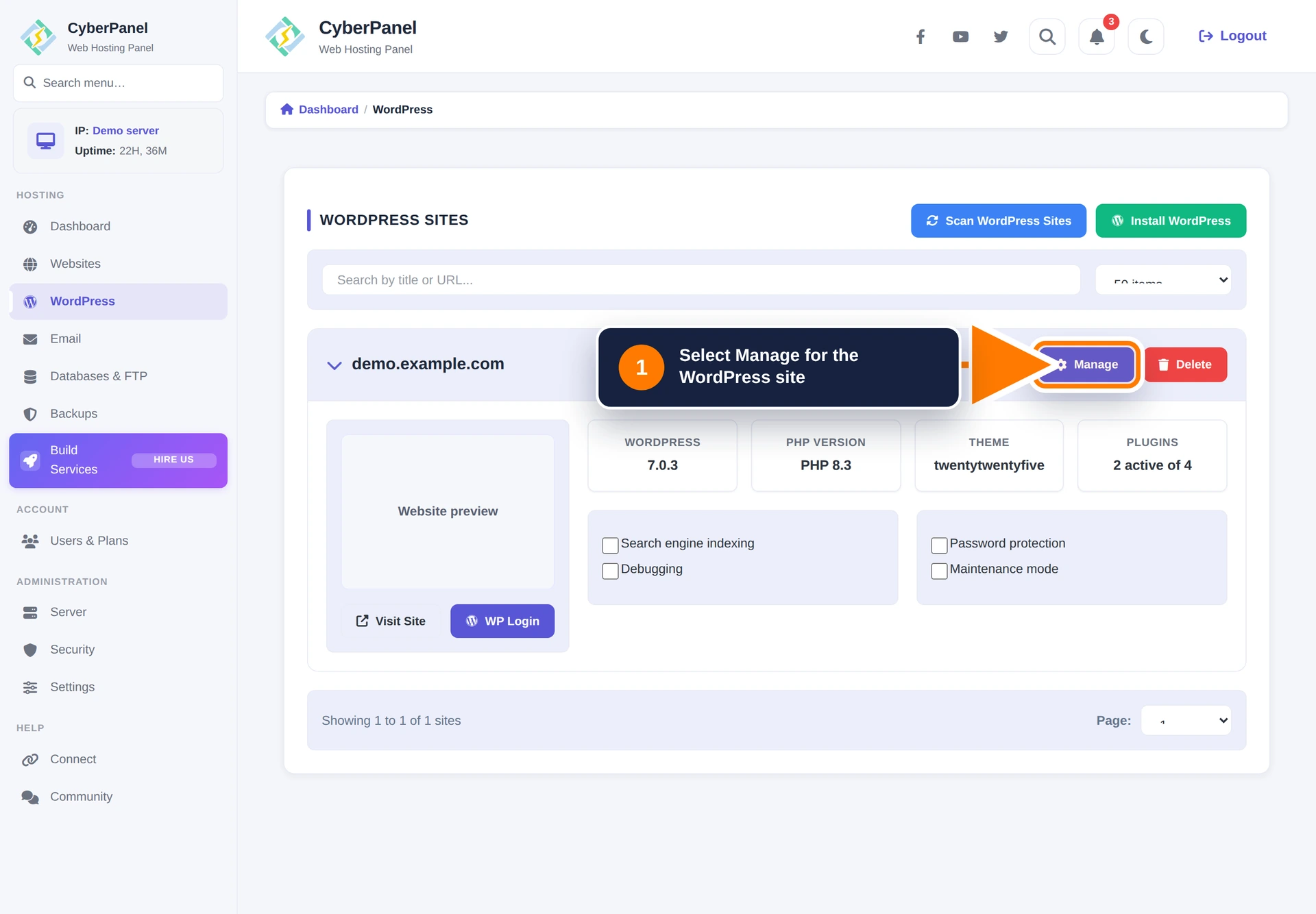Open notifications bell
The width and height of the screenshot is (1316, 914).
coord(1097,36)
